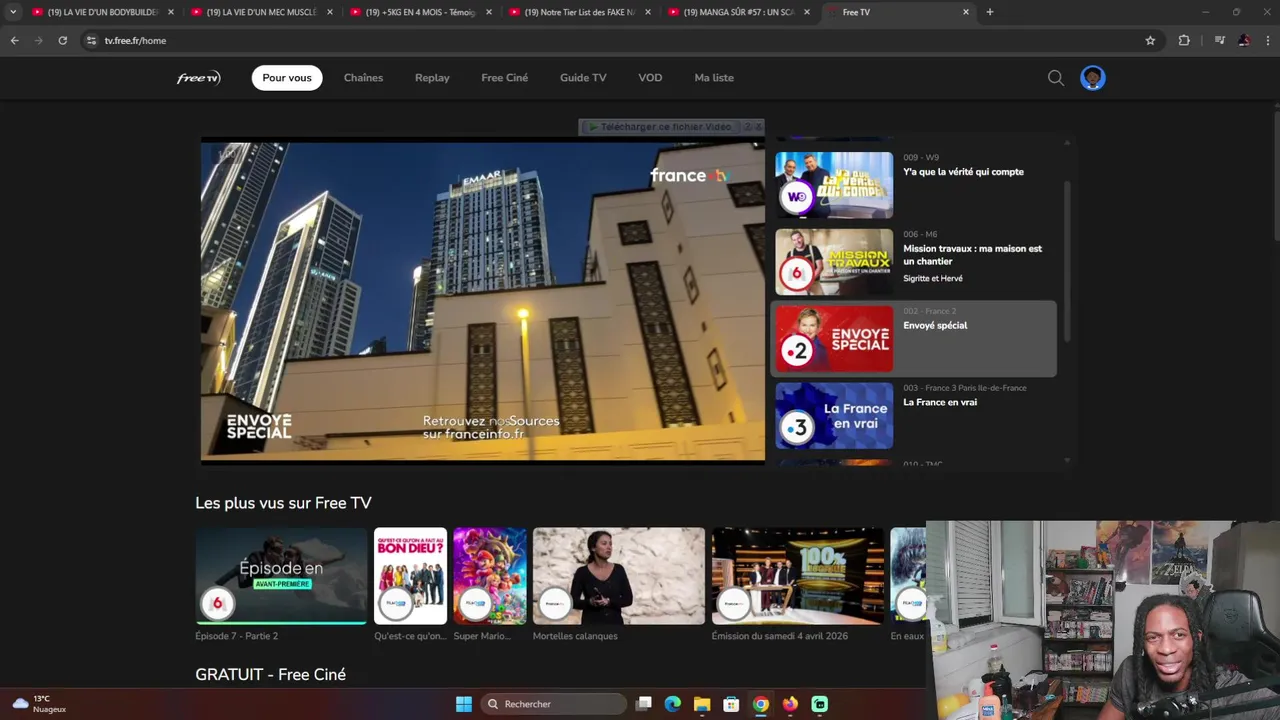Image resolution: width=1280 pixels, height=720 pixels.
Task: Click the GRATUIT - Free Ciné heading
Action: (270, 675)
